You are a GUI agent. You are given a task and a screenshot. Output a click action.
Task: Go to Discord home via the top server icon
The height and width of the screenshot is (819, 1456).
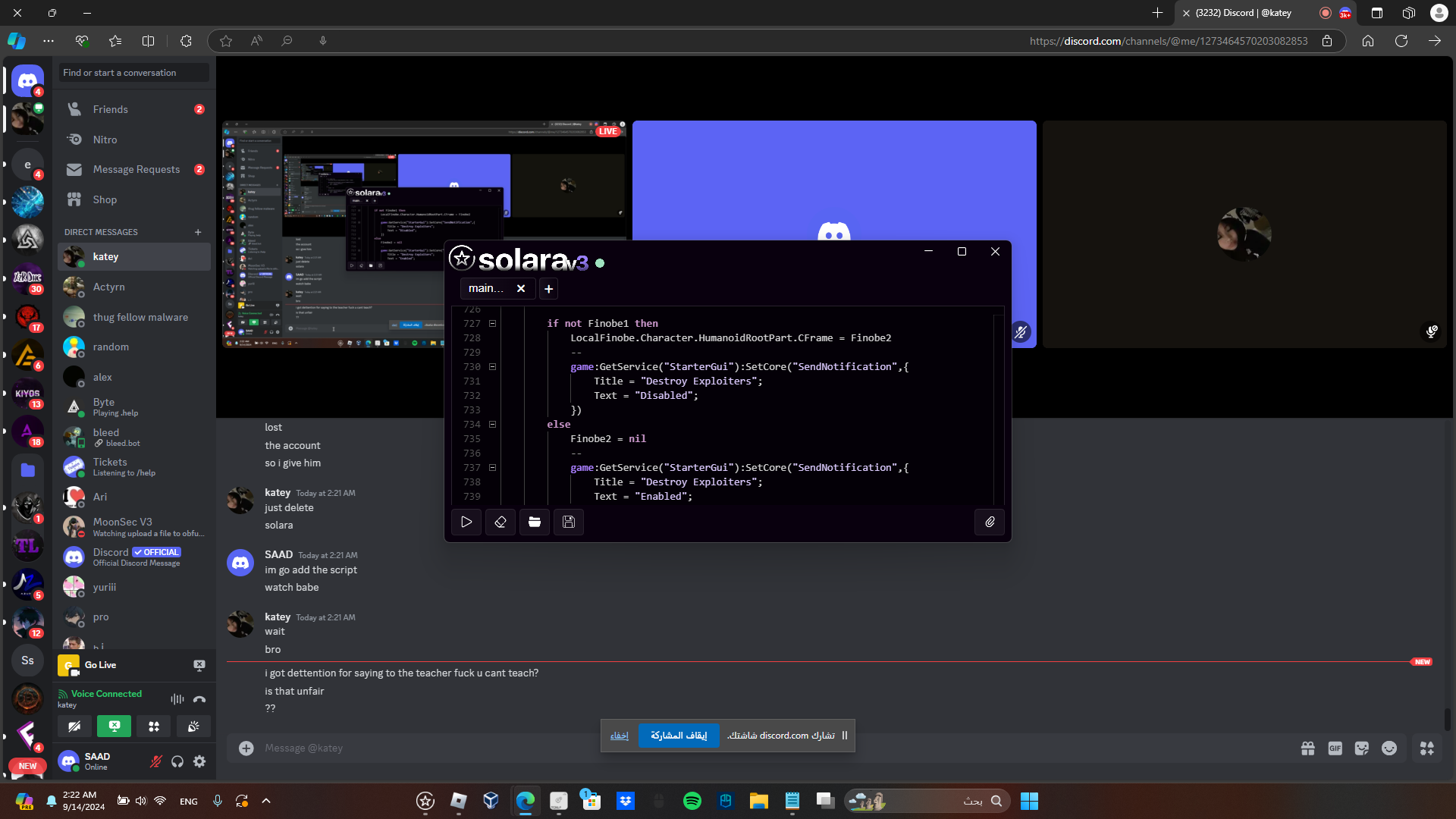pos(28,80)
